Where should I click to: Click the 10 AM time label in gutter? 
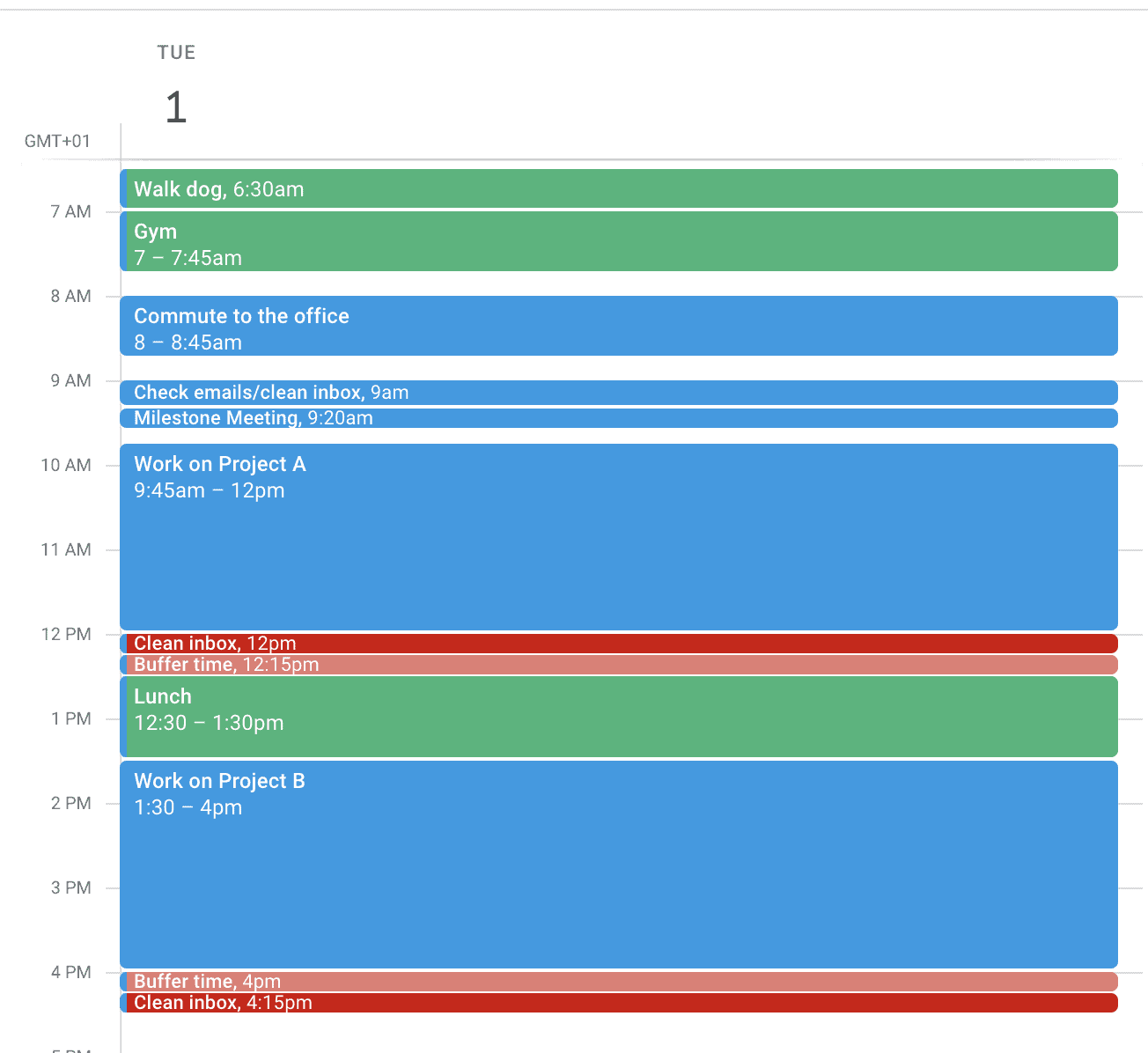[66, 465]
